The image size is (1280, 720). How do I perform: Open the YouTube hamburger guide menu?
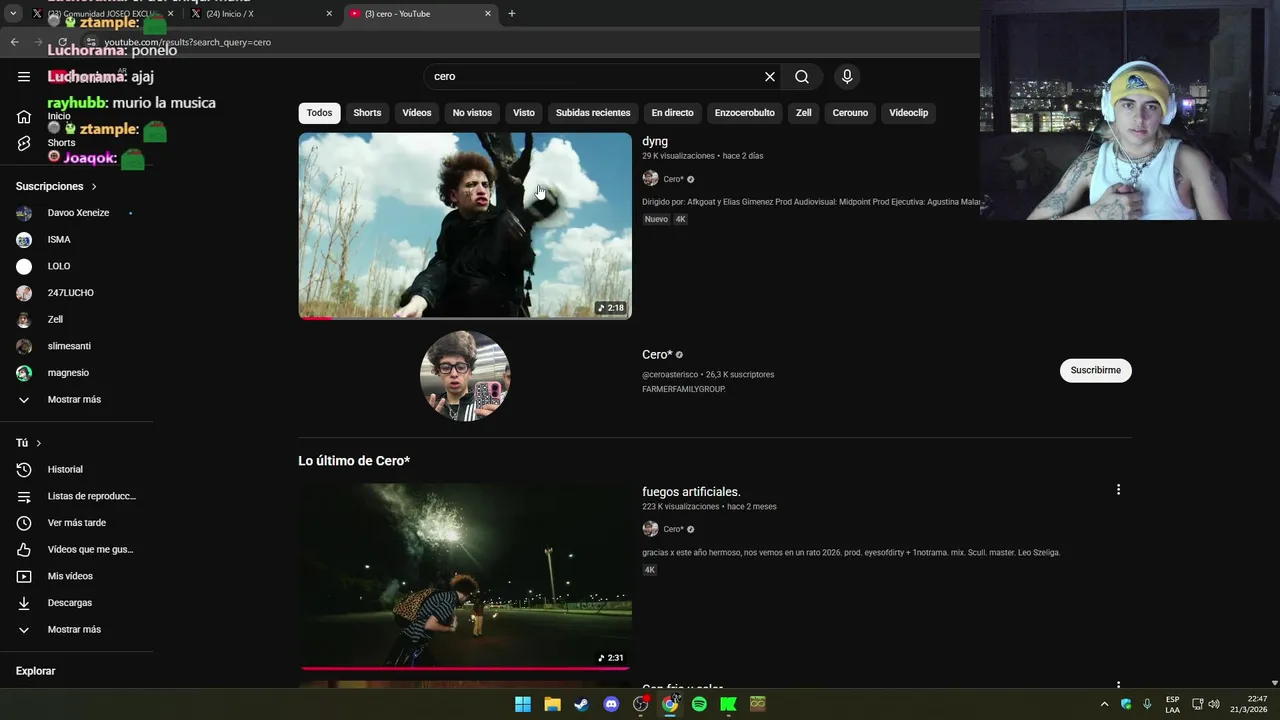click(24, 77)
